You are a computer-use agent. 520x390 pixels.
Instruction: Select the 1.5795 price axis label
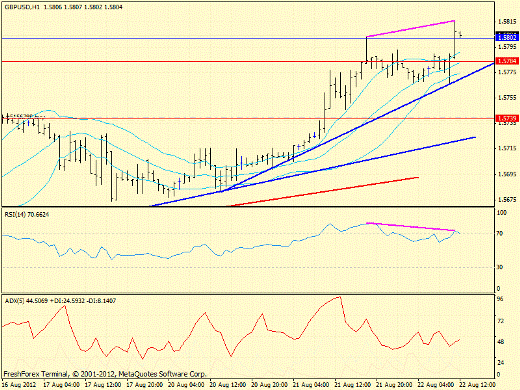pos(507,47)
